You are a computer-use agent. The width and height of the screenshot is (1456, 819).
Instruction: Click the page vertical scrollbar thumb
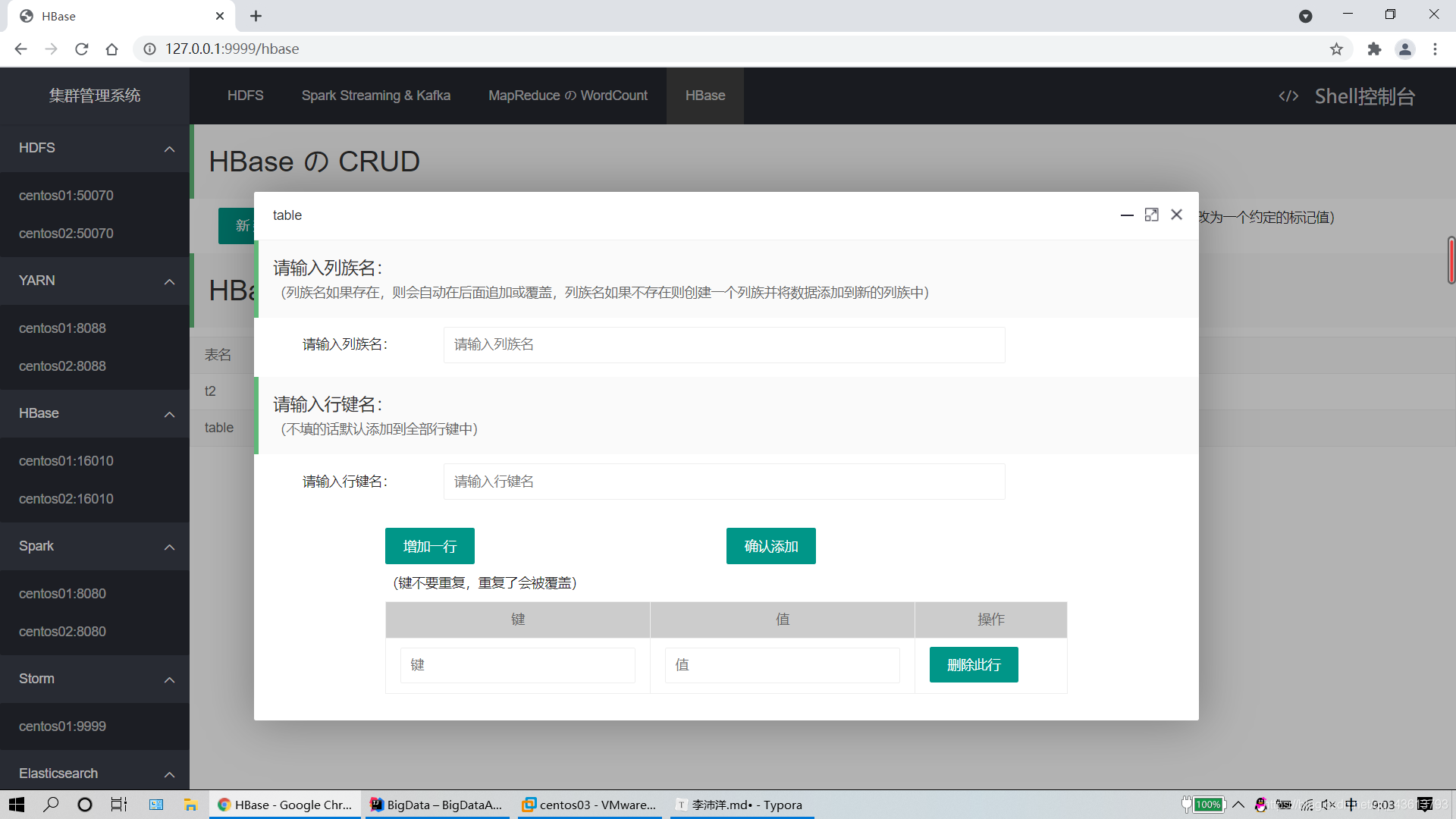coord(1451,260)
